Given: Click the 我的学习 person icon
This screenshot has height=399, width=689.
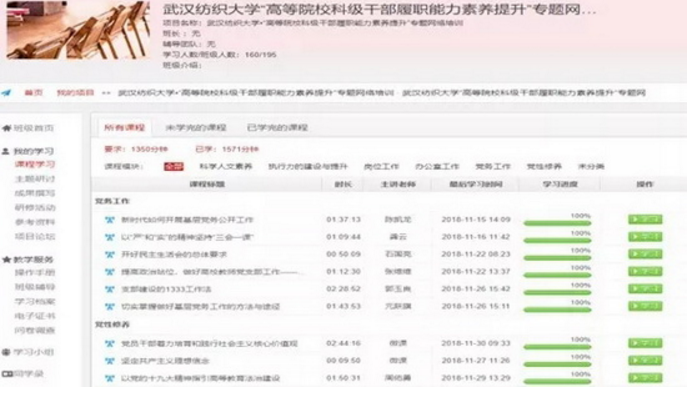Looking at the screenshot, I should [x=6, y=152].
